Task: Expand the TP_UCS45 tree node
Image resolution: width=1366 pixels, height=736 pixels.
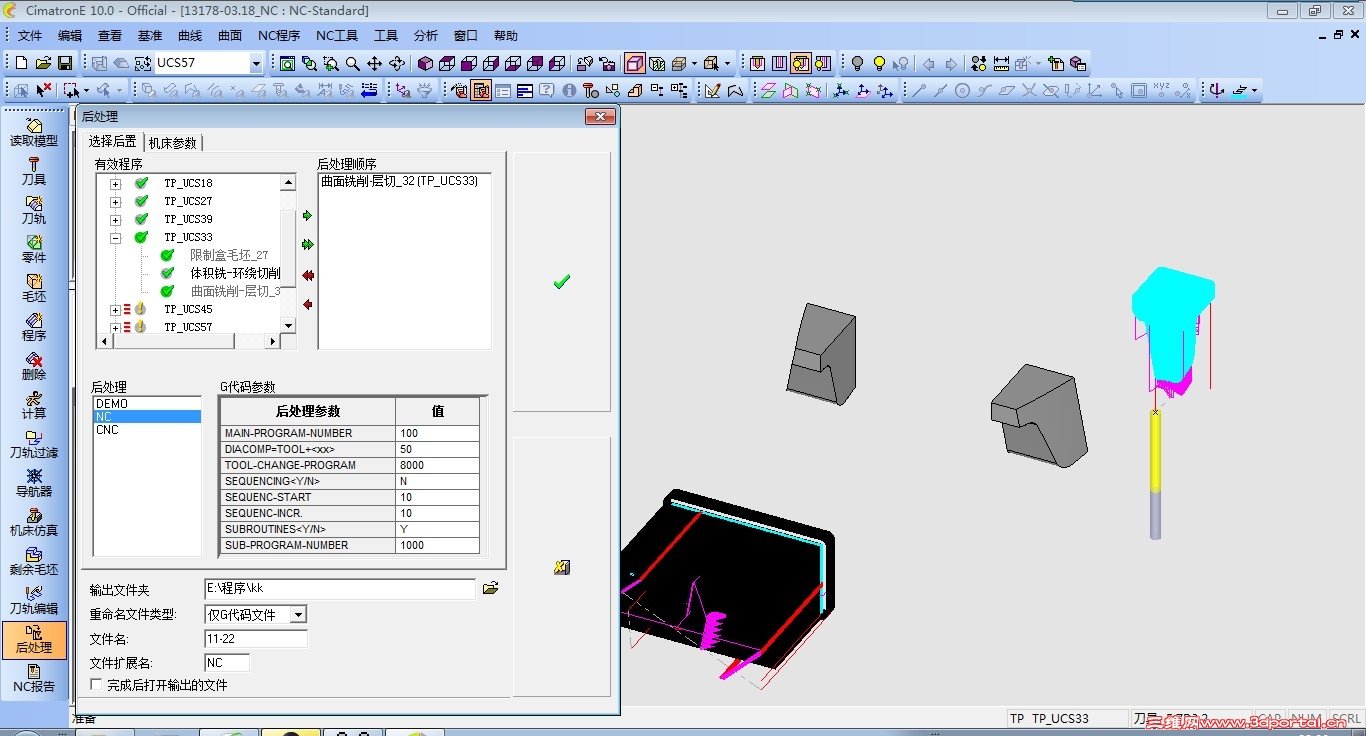Action: (x=116, y=310)
